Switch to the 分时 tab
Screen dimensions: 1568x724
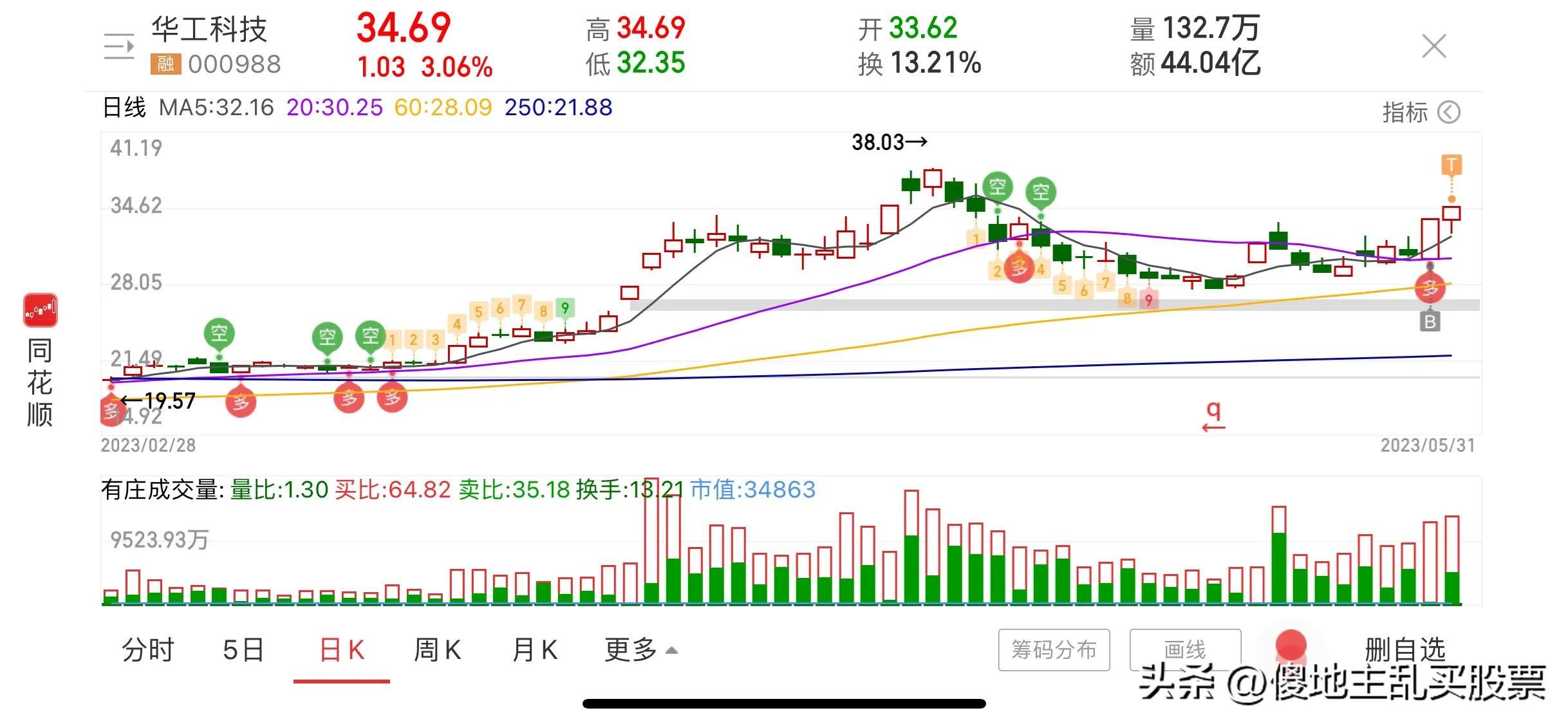point(148,650)
